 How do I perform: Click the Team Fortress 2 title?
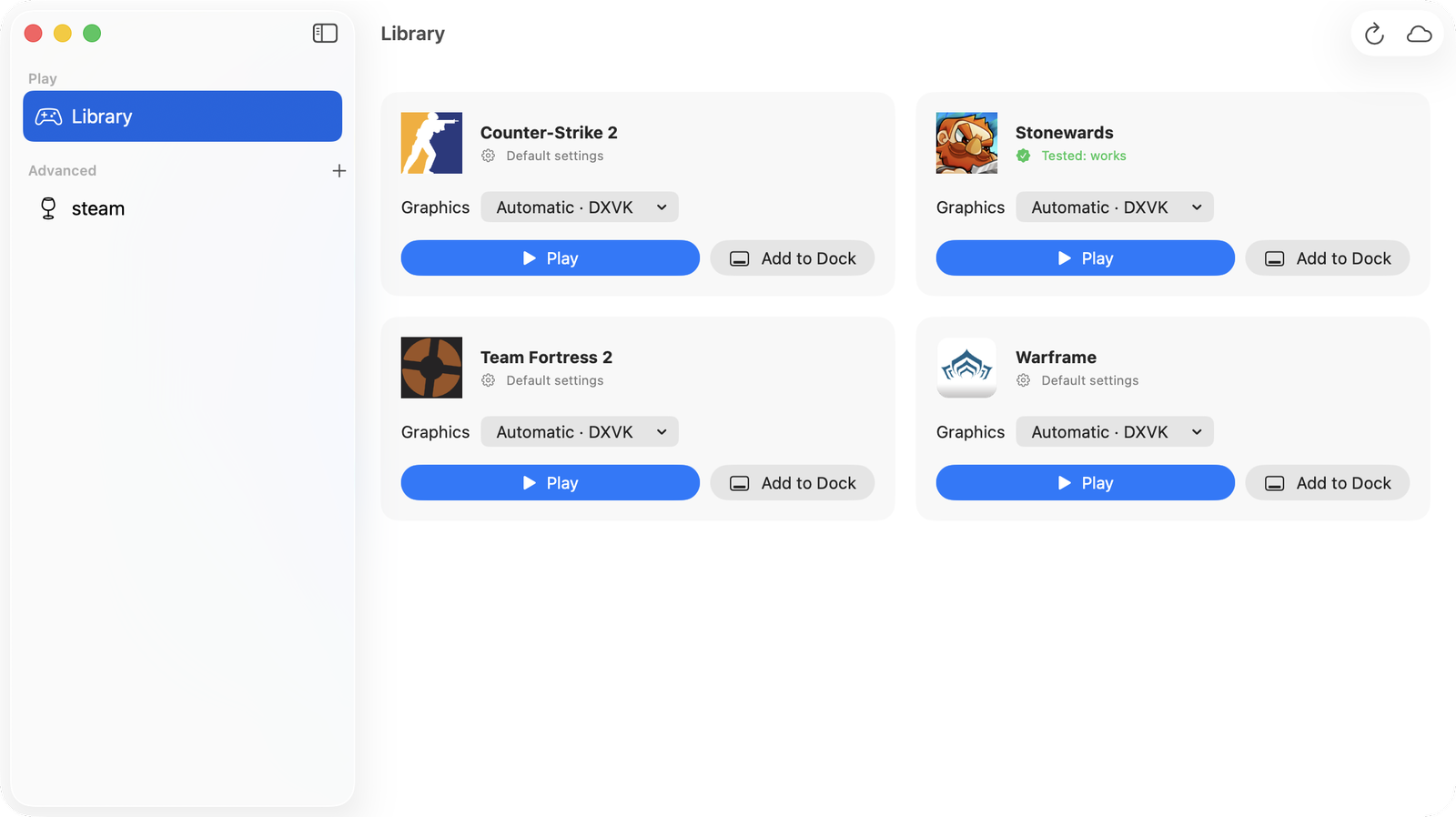tap(546, 358)
